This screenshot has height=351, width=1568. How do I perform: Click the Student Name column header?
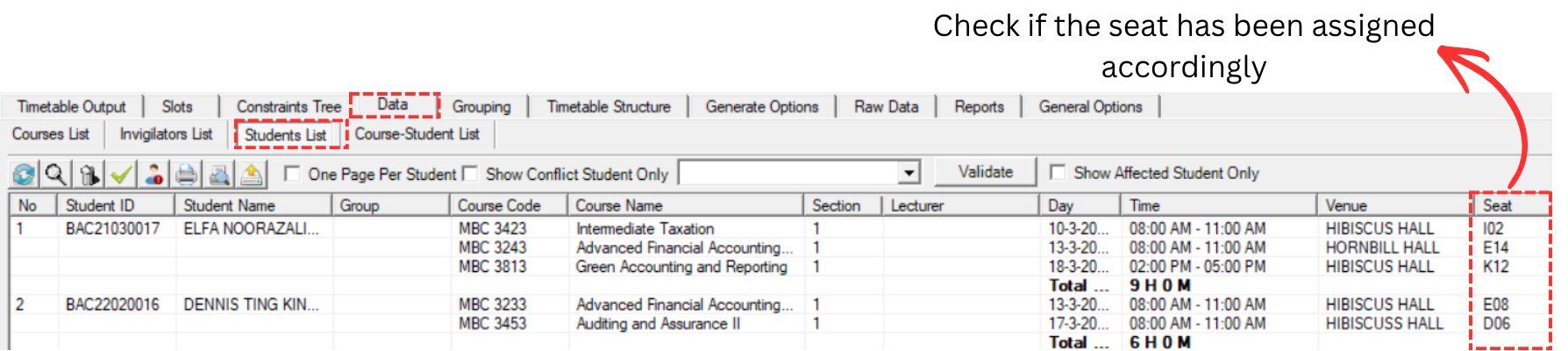pyautogui.click(x=254, y=205)
